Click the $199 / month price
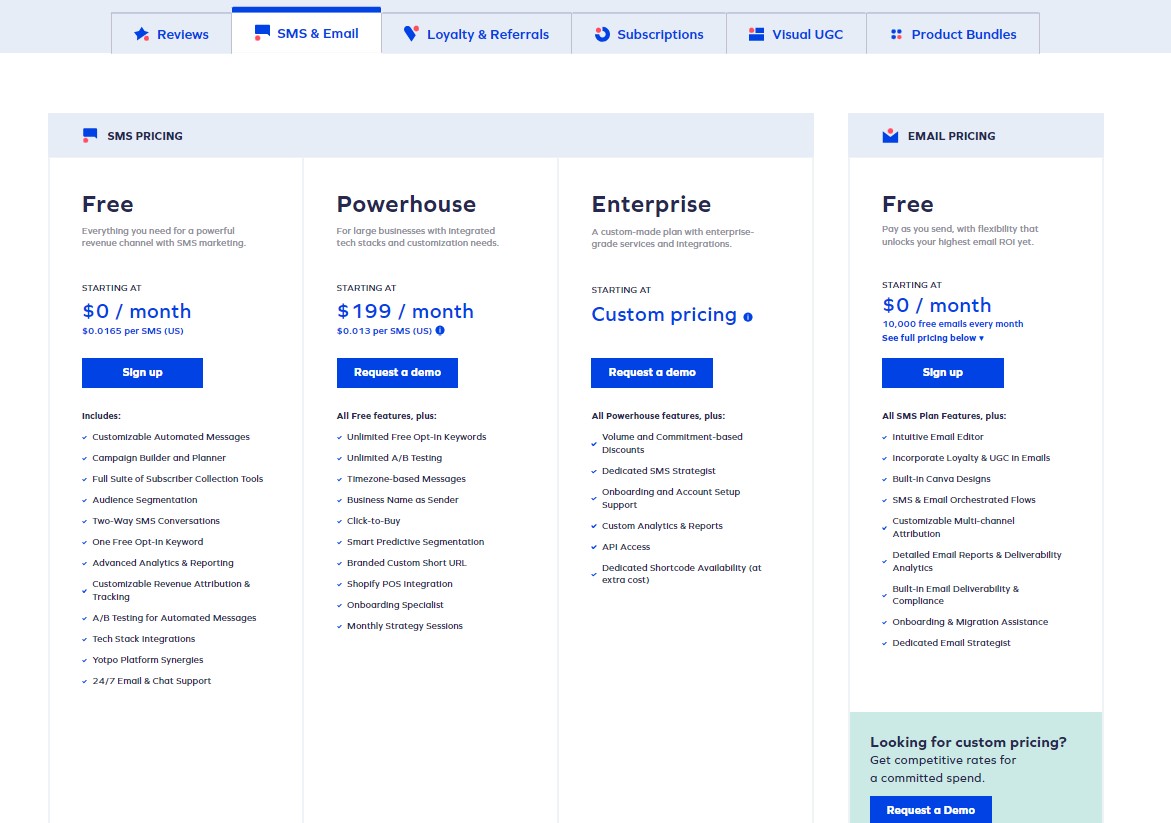This screenshot has height=823, width=1171. click(405, 311)
